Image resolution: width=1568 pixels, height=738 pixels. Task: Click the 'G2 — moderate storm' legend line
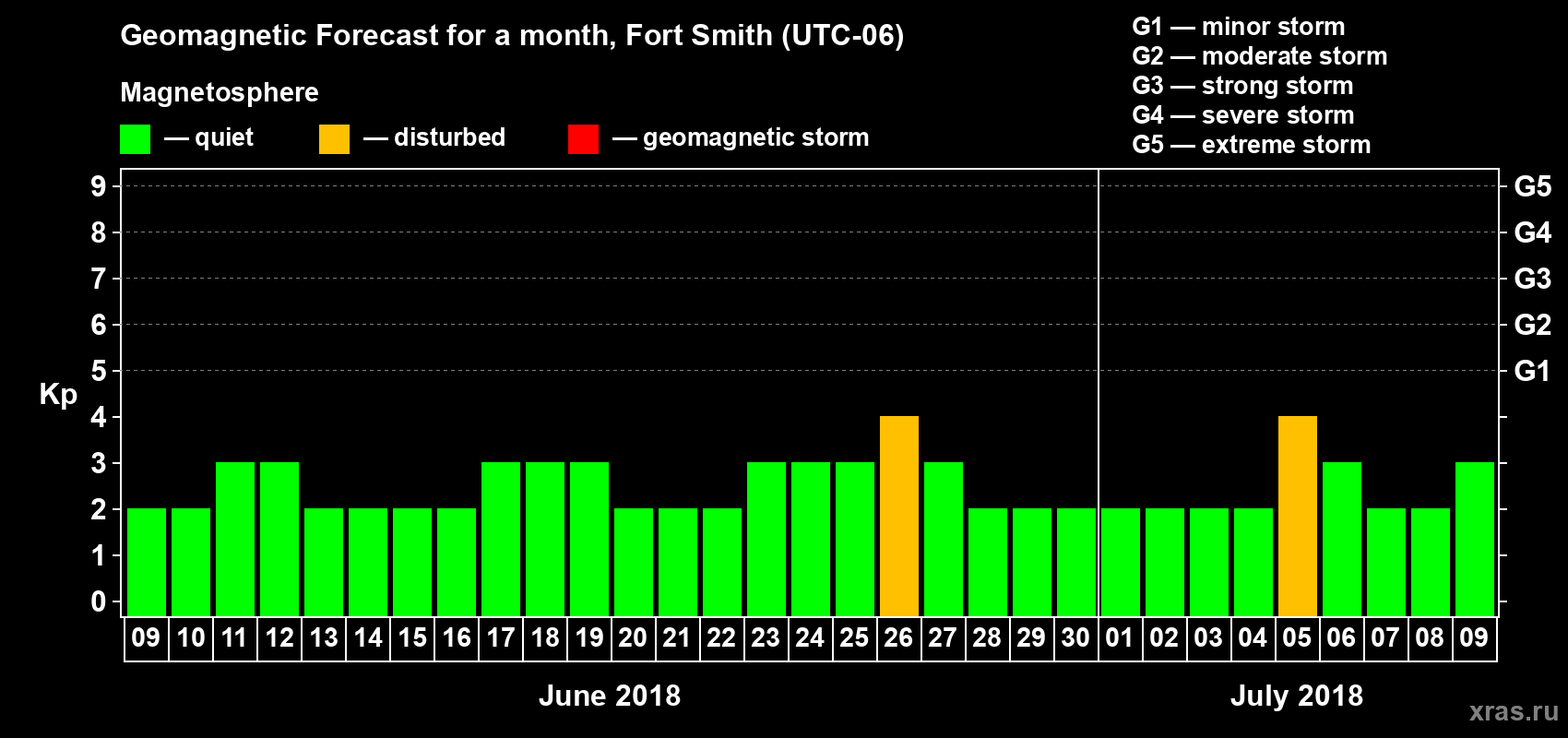click(1260, 56)
